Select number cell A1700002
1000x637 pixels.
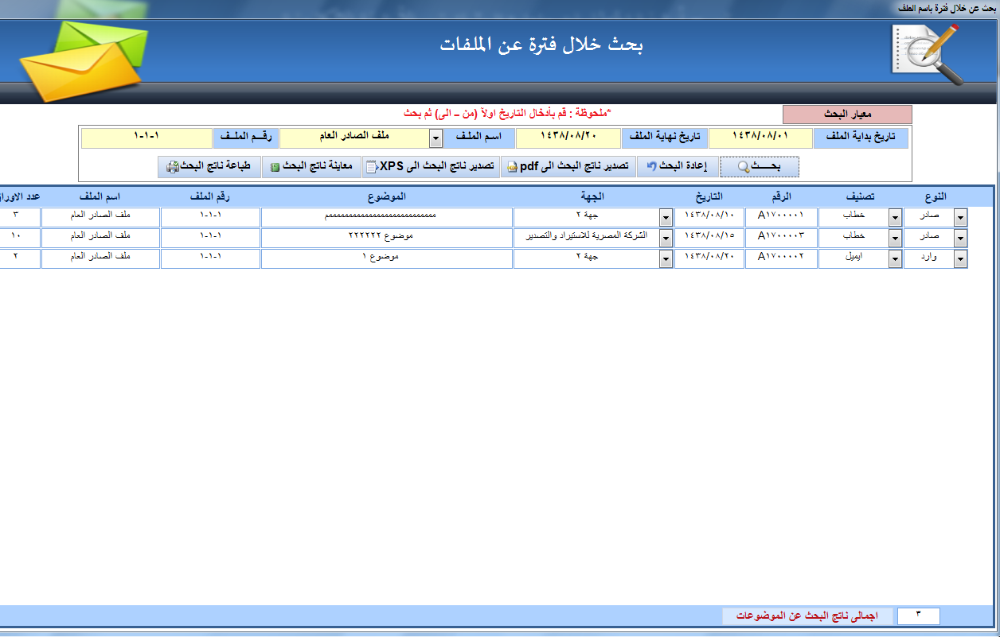pos(781,258)
